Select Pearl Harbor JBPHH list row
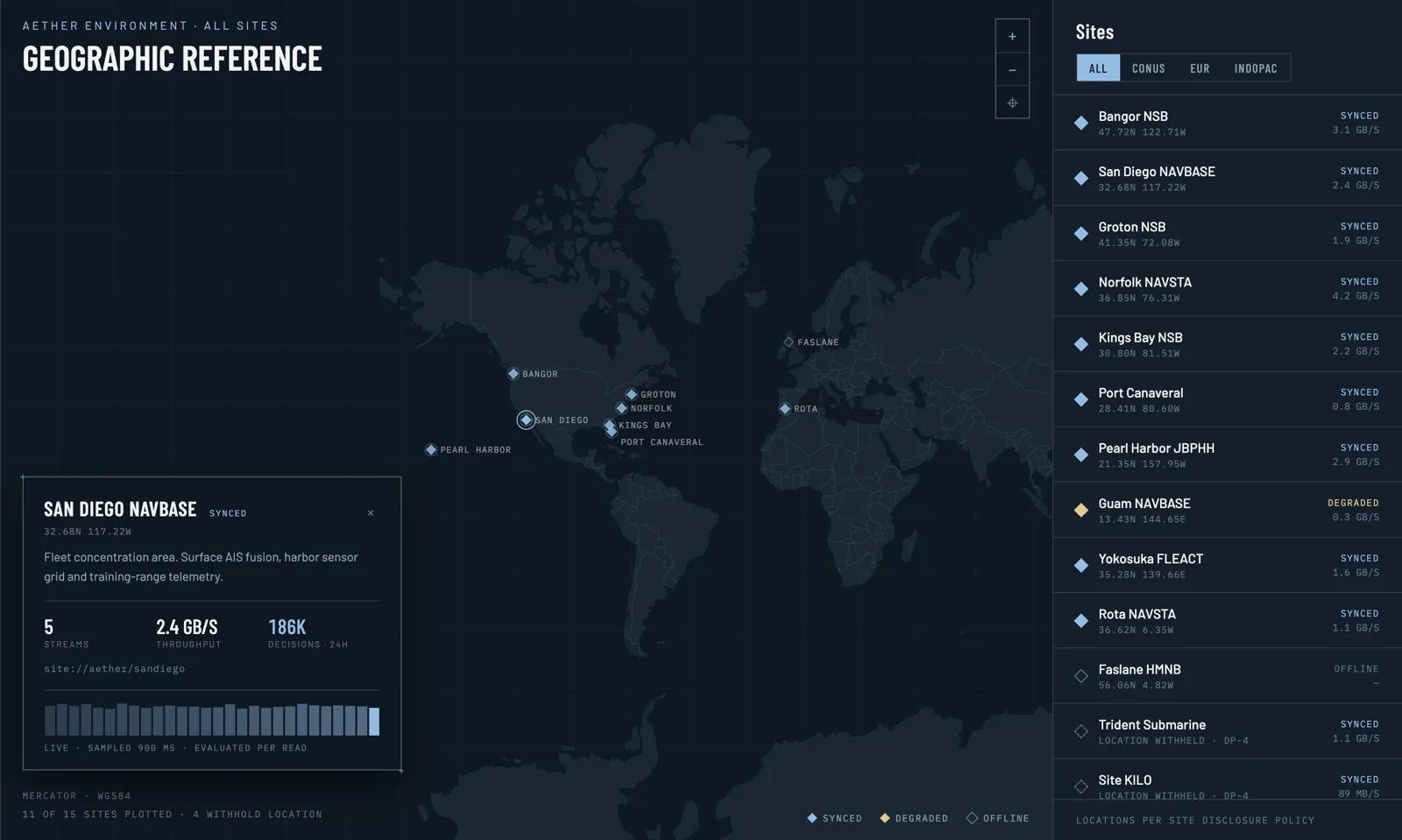This screenshot has width=1402, height=840. point(1227,455)
